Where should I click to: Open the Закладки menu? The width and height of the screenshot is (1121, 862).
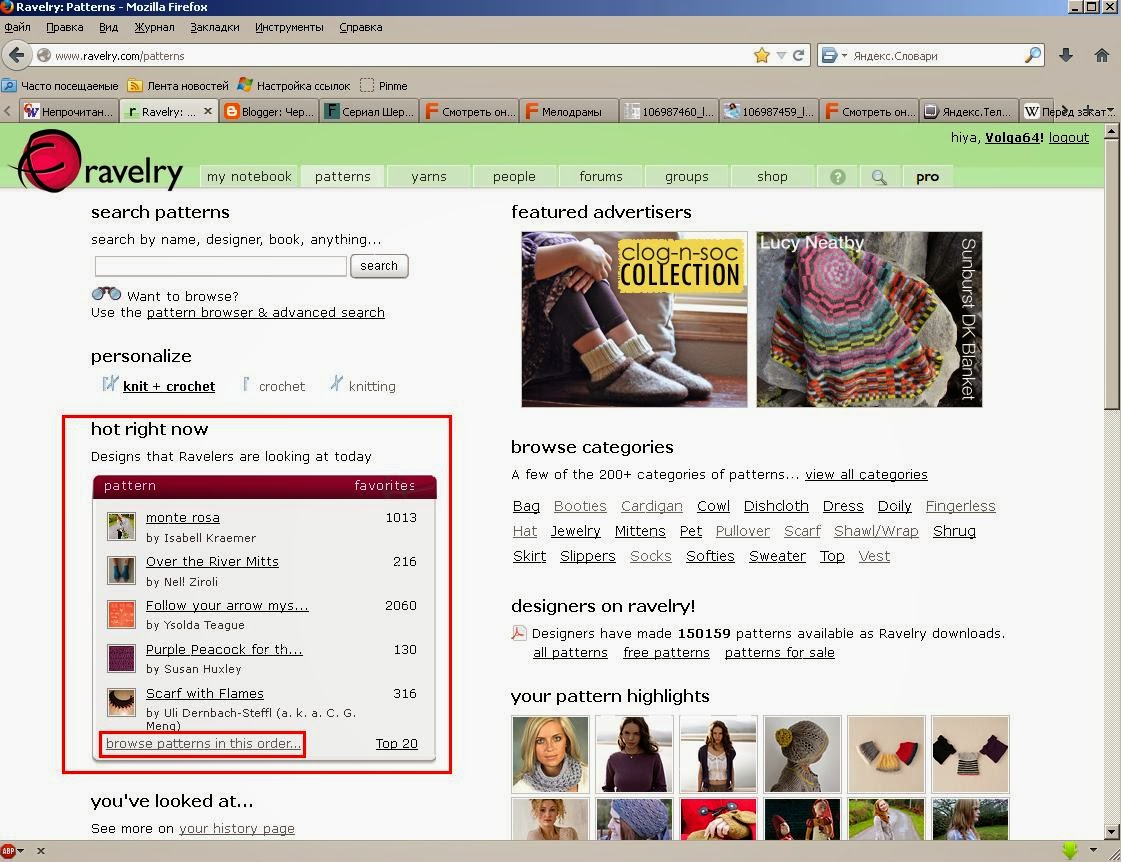214,27
